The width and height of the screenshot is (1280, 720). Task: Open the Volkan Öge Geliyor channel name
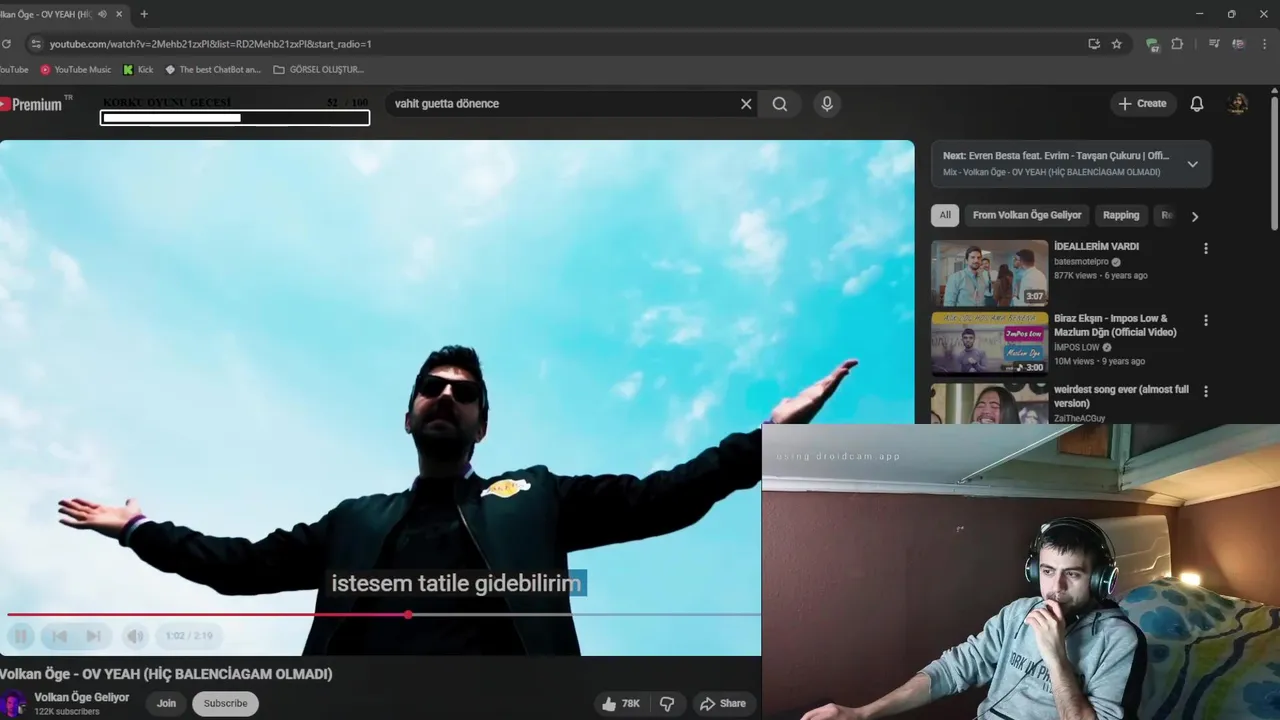coord(82,697)
